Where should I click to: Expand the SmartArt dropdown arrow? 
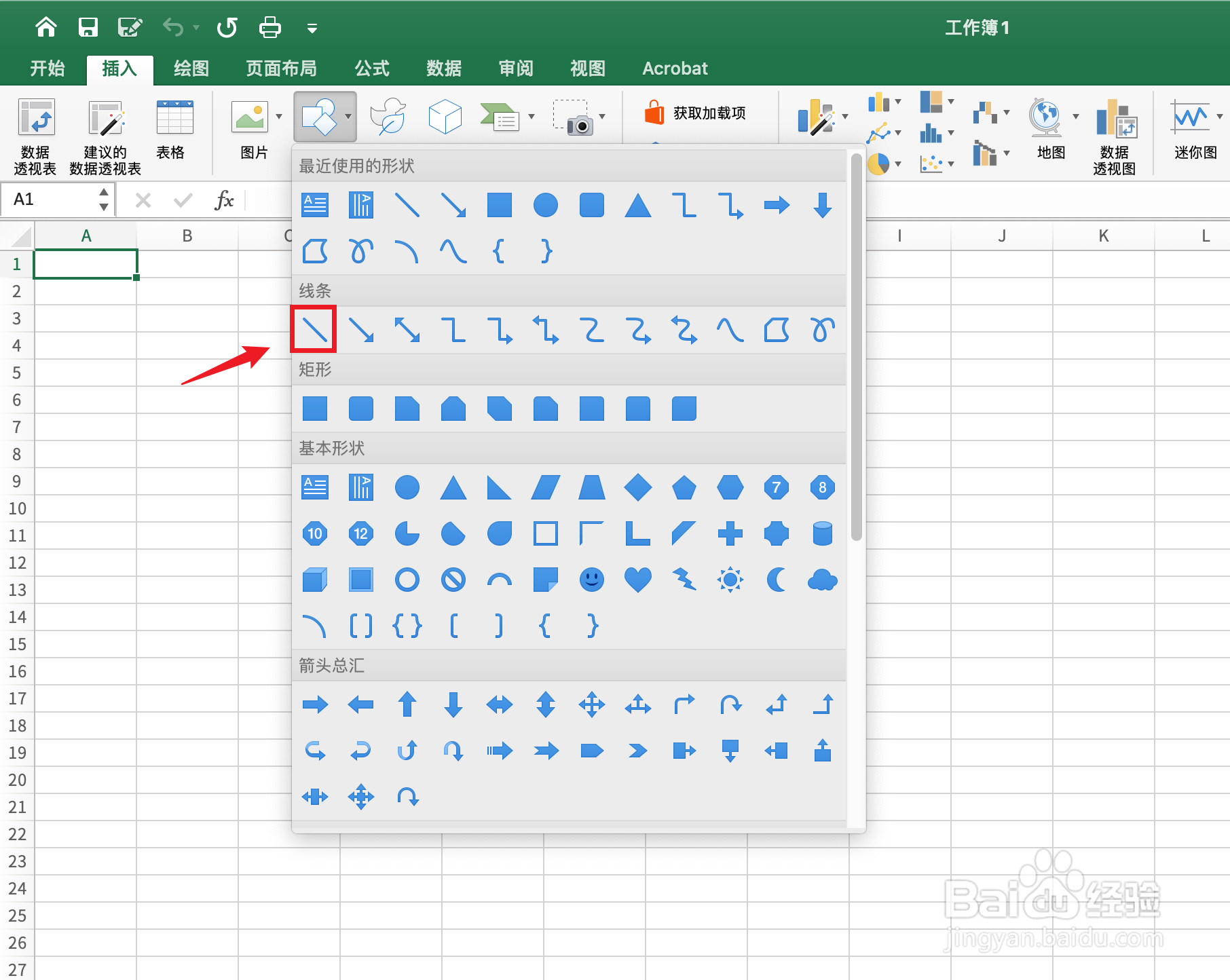click(532, 117)
